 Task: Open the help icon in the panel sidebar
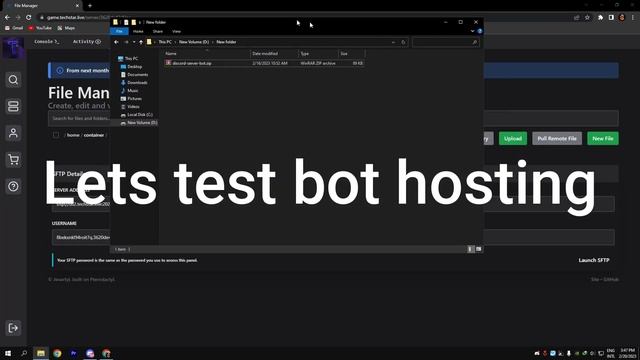(13, 186)
